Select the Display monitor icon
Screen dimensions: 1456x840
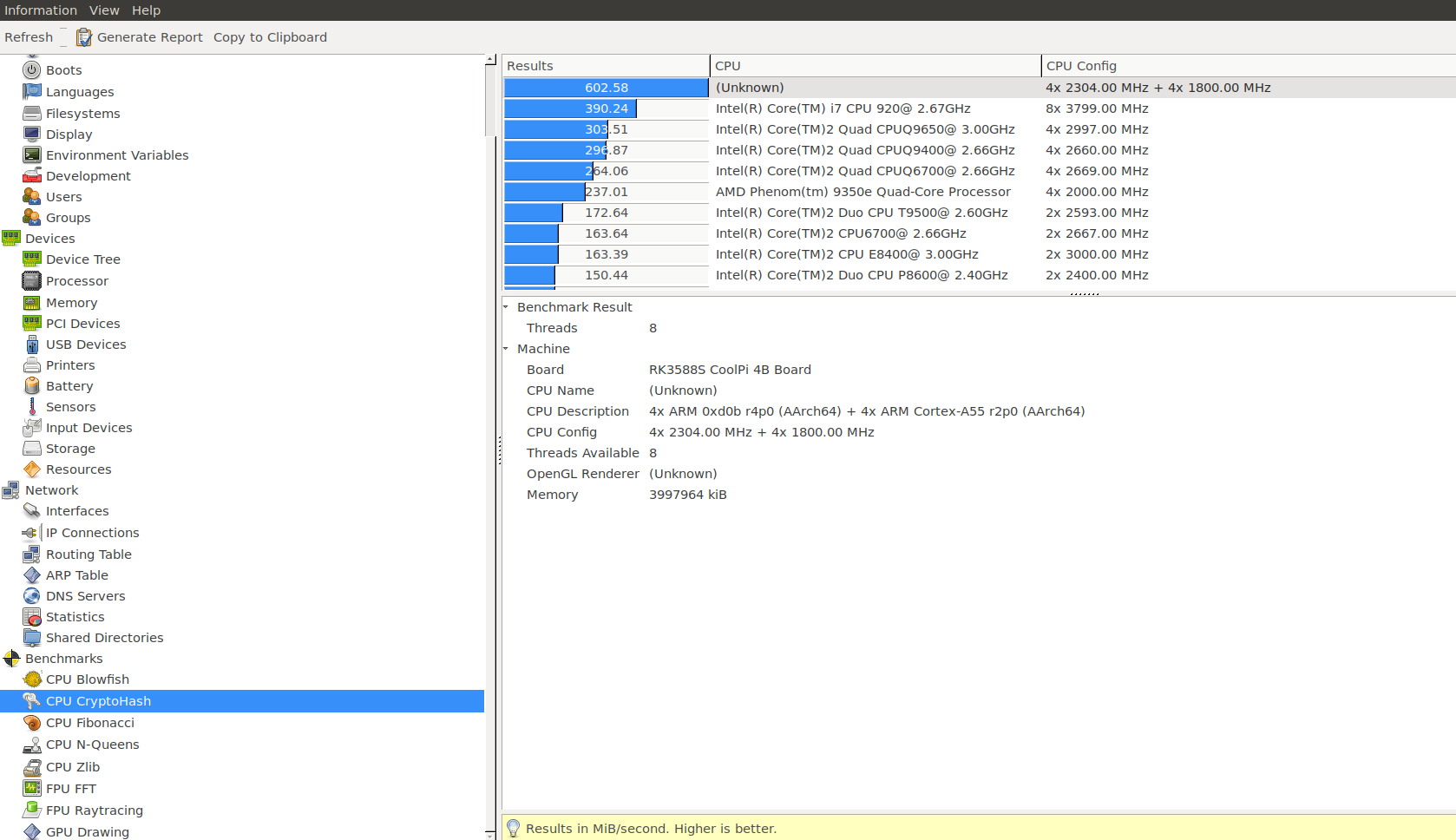pyautogui.click(x=32, y=135)
